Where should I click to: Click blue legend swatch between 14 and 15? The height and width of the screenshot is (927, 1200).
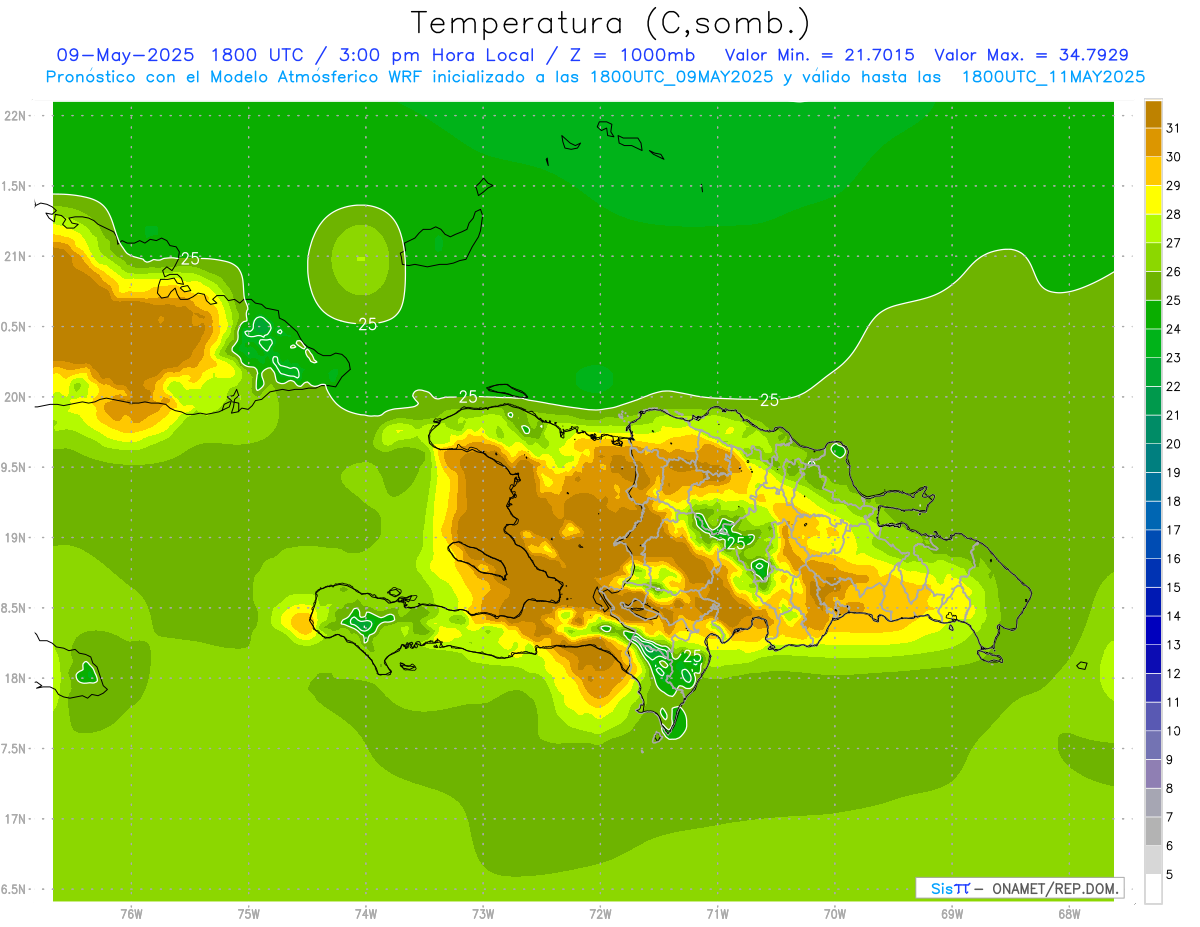[1153, 602]
